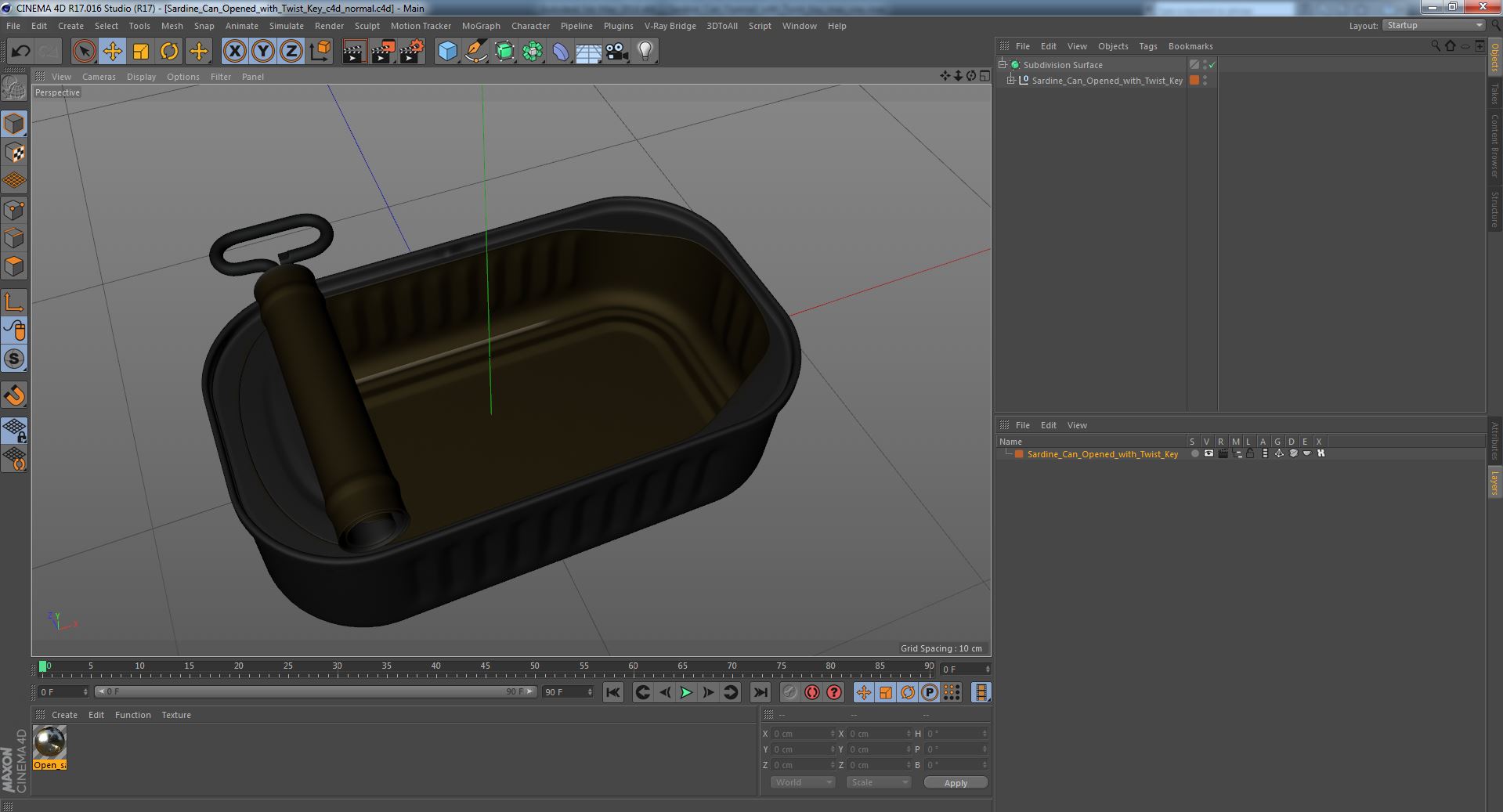Toggle Autokeying button

tap(811, 692)
